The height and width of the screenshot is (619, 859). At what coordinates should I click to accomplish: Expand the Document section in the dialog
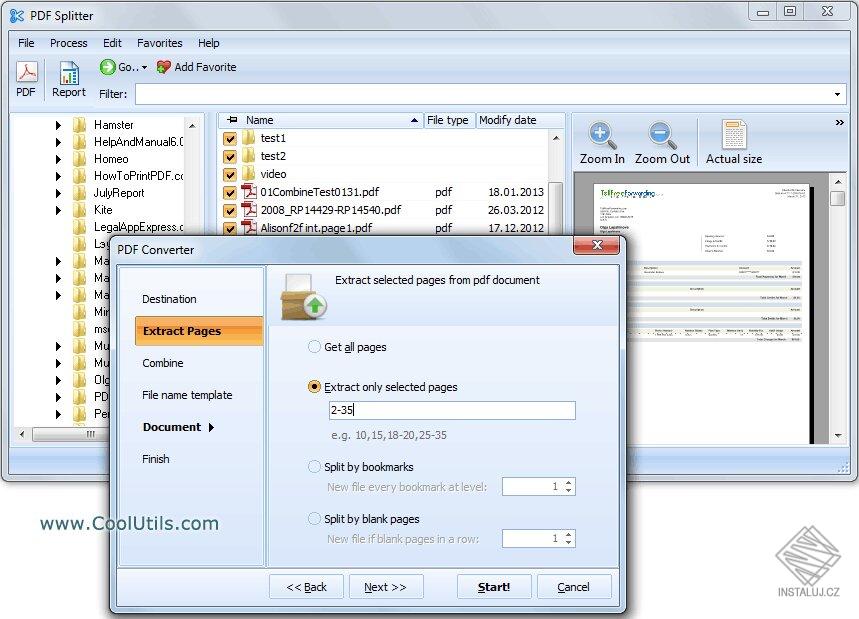point(172,427)
